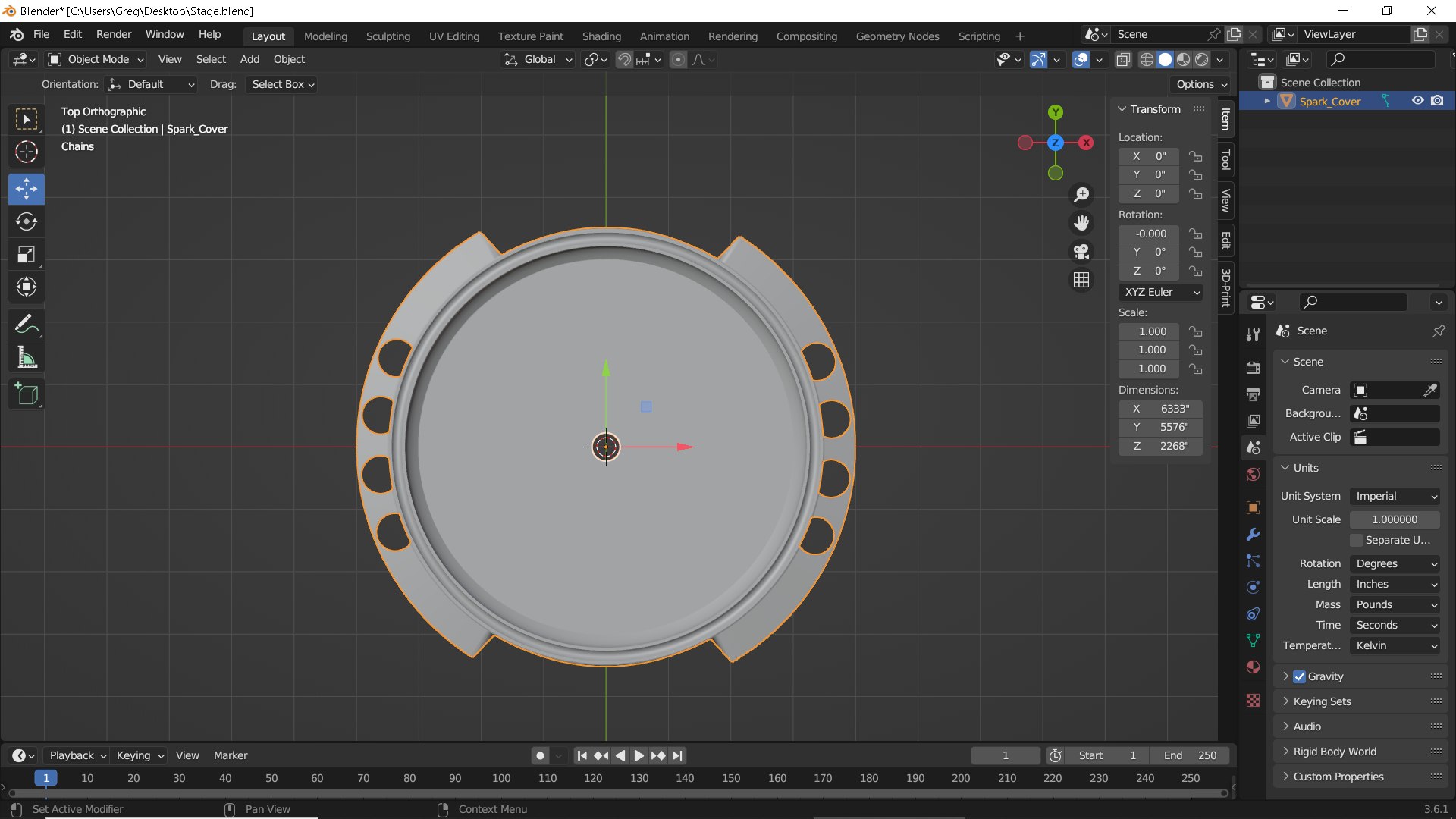Play the animation forward

pyautogui.click(x=639, y=755)
